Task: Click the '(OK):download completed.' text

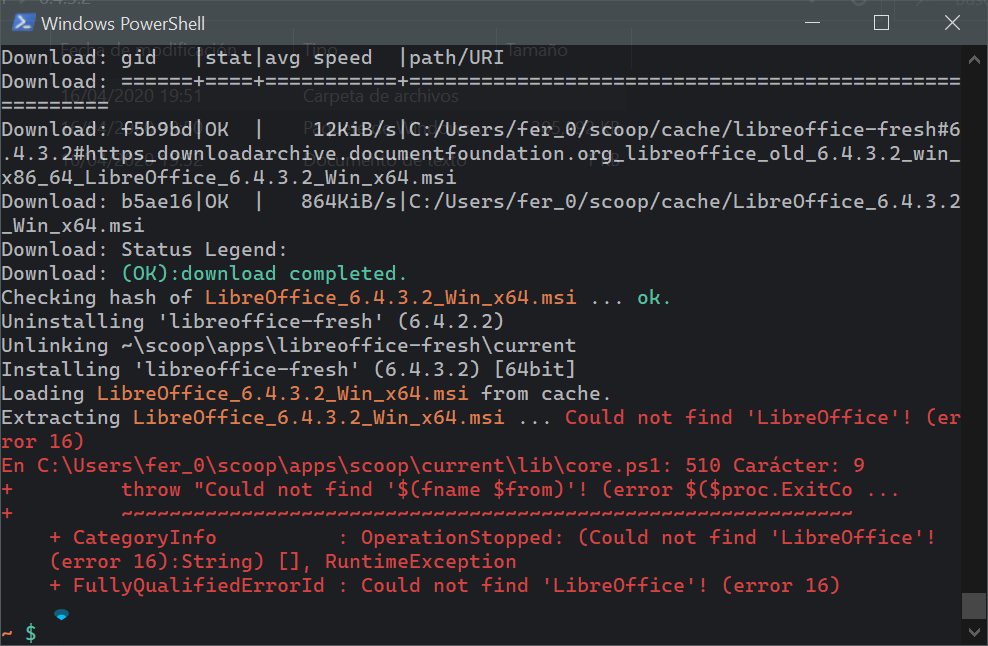Action: (264, 273)
